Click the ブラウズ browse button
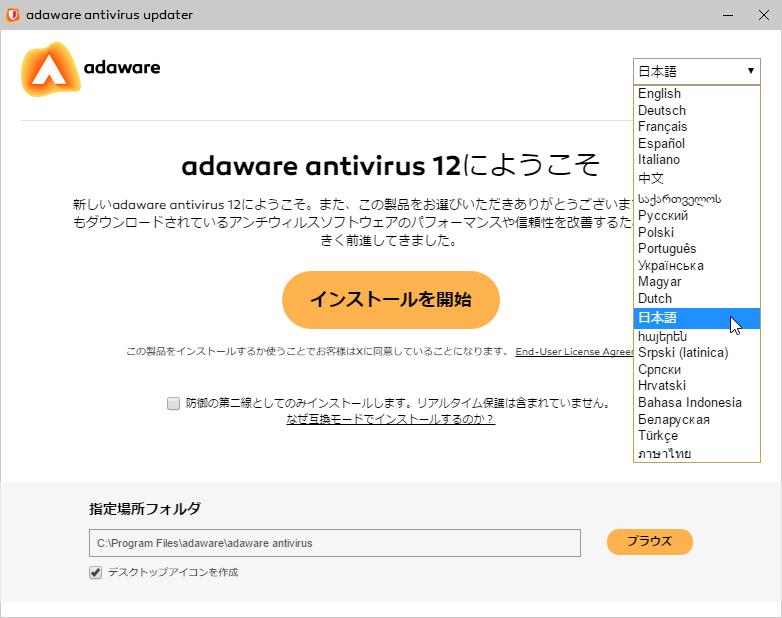 tap(649, 542)
